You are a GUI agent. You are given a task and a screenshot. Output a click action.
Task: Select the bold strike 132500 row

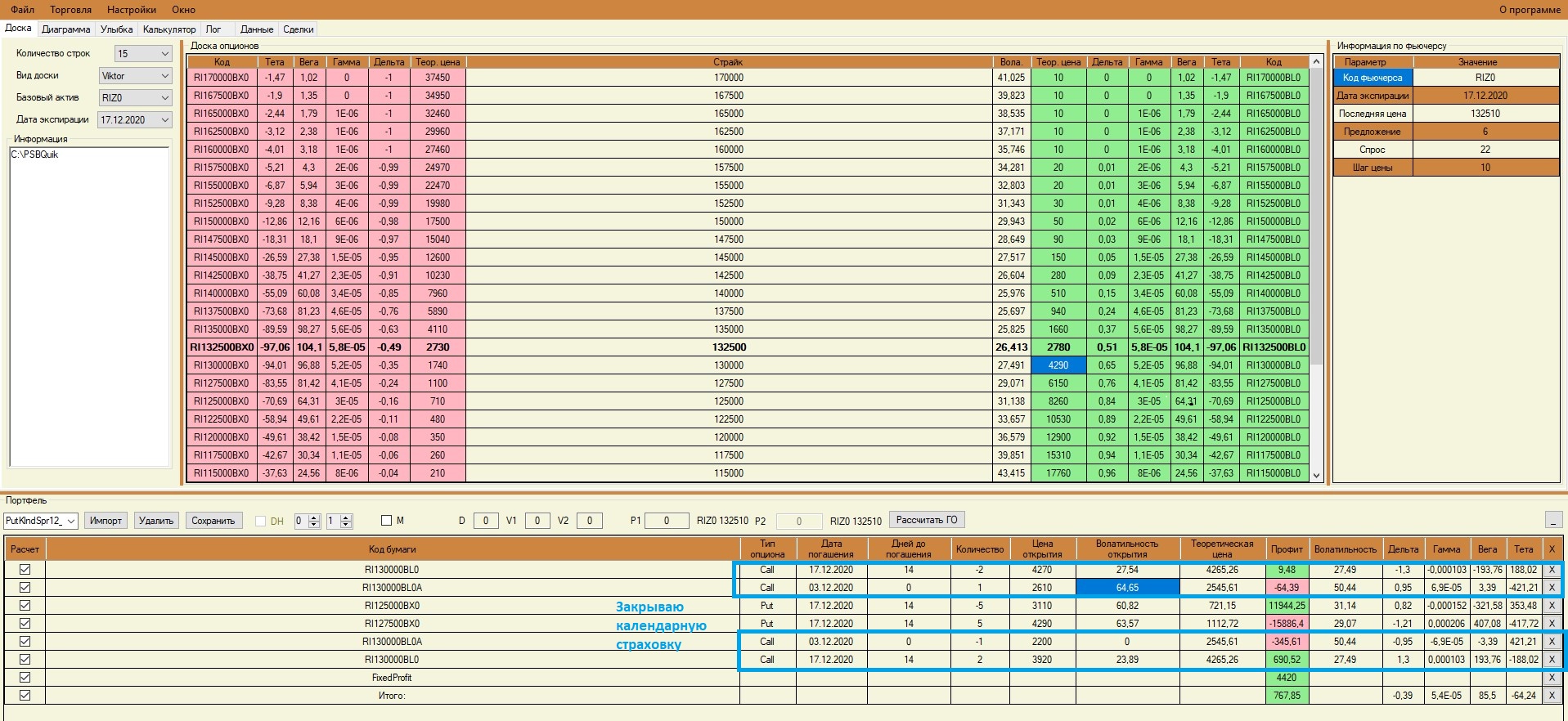[748, 347]
